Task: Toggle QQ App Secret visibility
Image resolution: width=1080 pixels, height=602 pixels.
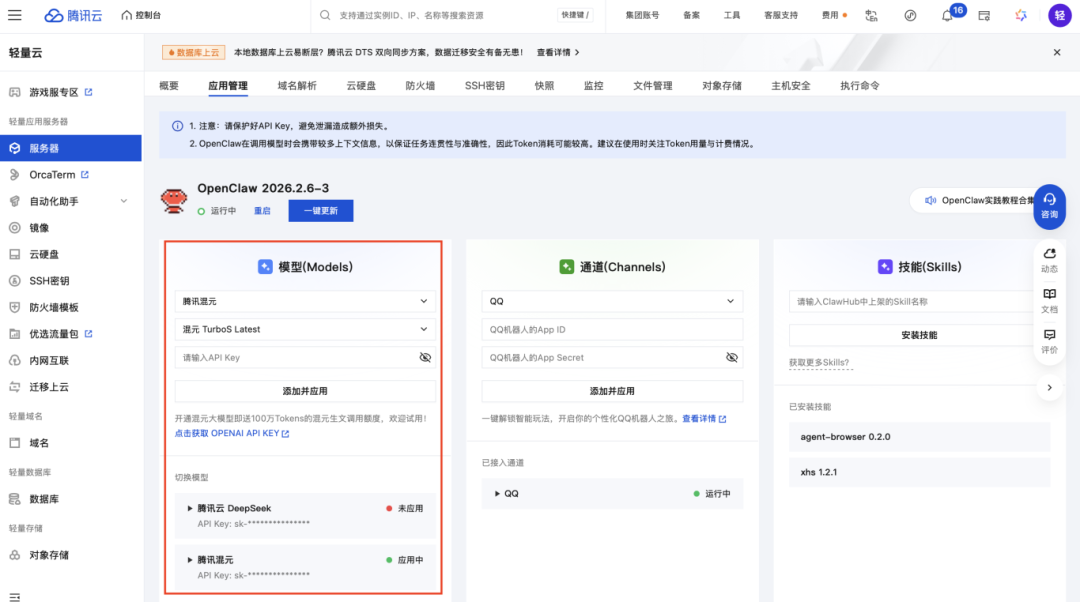Action: [x=731, y=357]
